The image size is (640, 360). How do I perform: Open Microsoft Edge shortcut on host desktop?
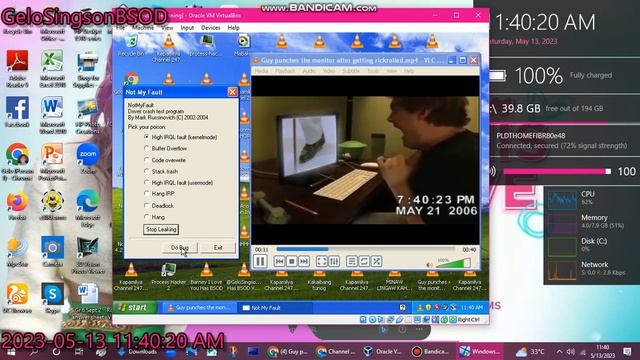click(x=88, y=208)
